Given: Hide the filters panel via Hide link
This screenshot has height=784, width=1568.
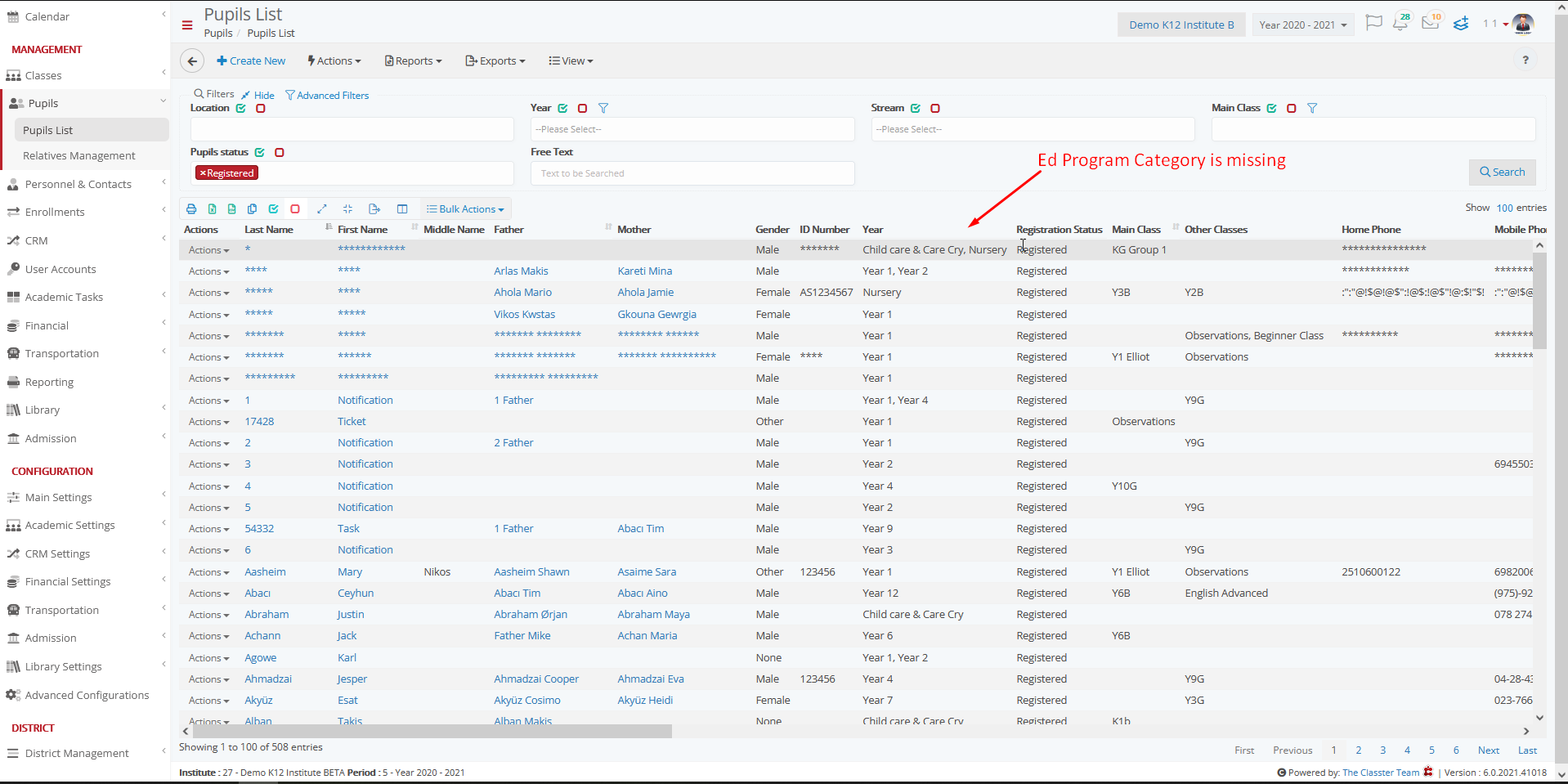Looking at the screenshot, I should point(258,96).
